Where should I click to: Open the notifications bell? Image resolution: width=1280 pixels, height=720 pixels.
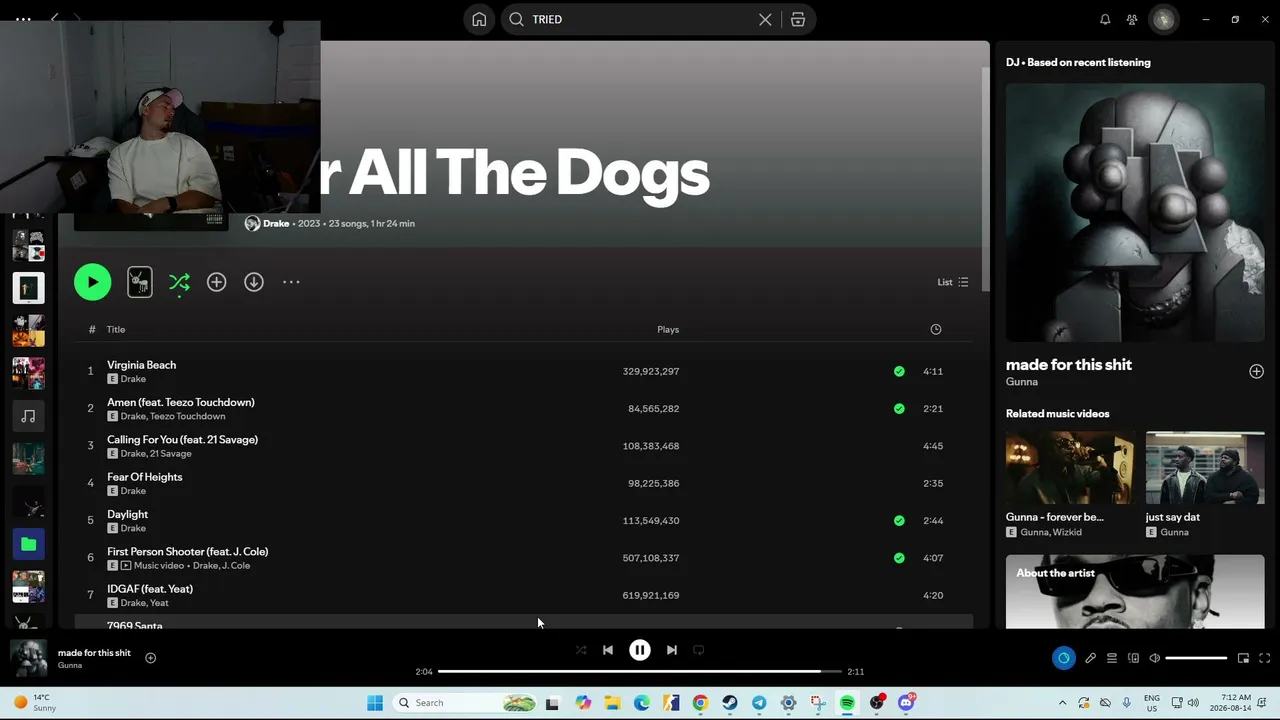(x=1105, y=19)
